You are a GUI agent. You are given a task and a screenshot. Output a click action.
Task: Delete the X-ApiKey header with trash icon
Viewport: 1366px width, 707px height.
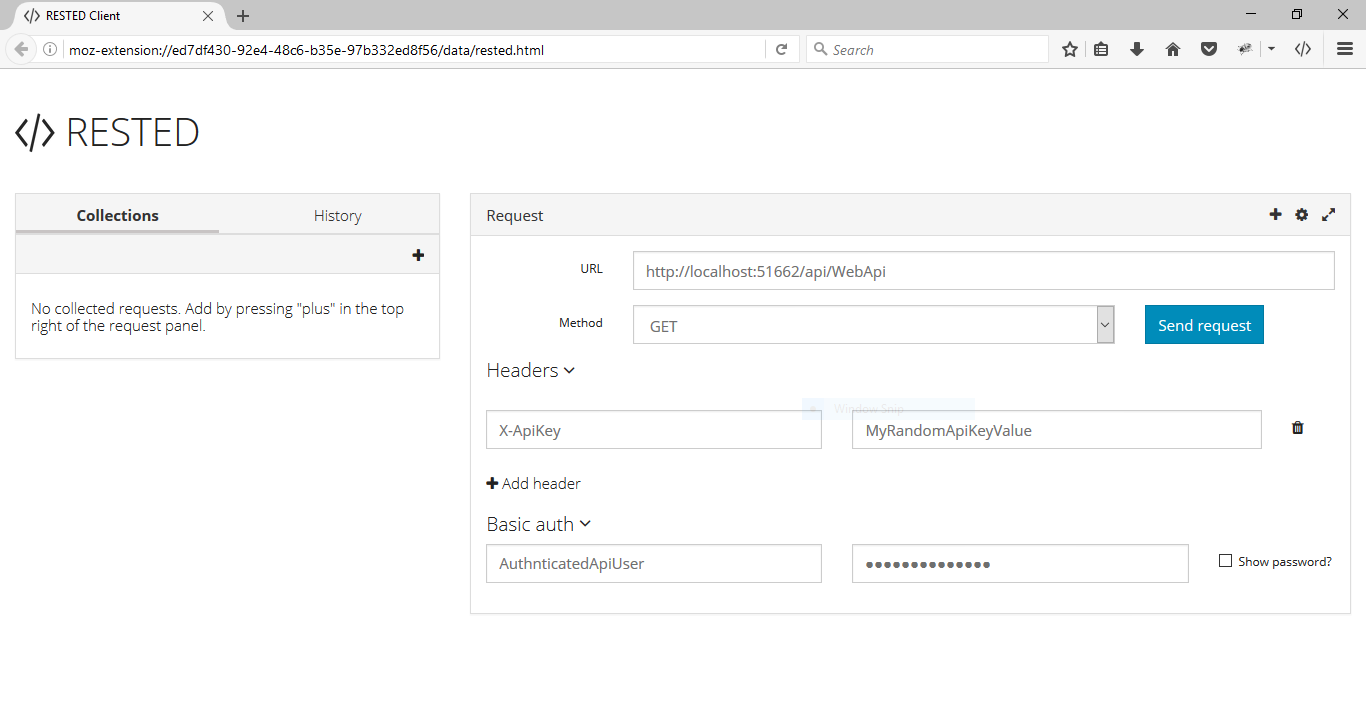[1298, 428]
